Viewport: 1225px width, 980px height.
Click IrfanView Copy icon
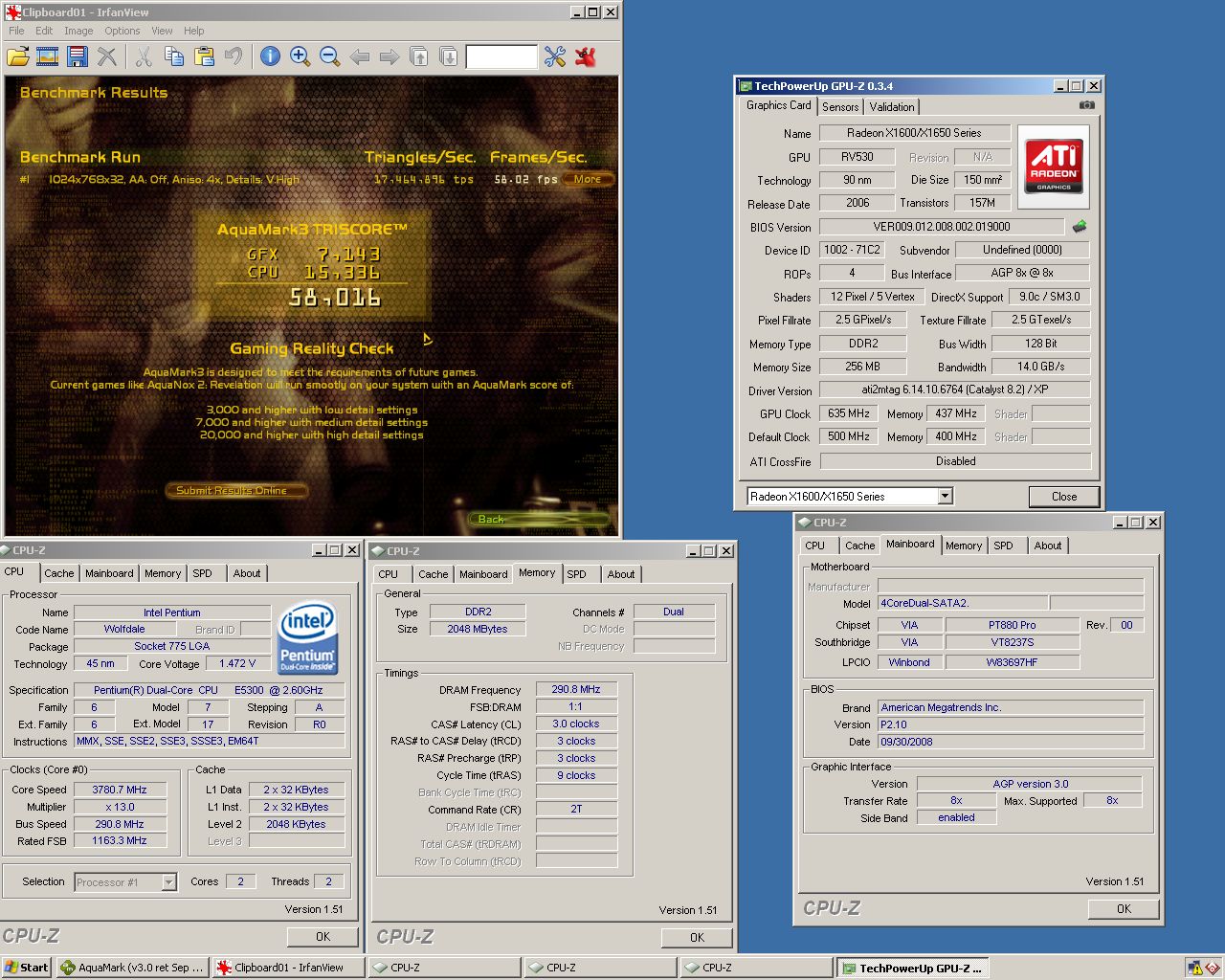pos(174,56)
